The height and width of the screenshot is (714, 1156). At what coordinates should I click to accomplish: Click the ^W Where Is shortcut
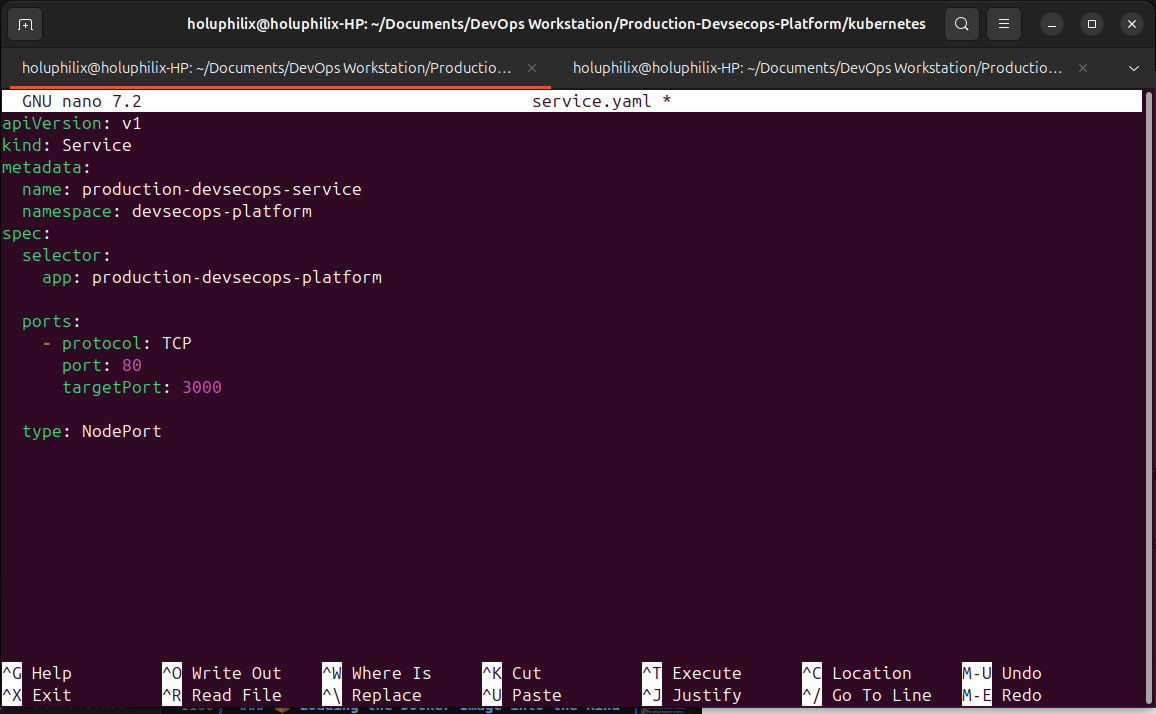pos(377,673)
